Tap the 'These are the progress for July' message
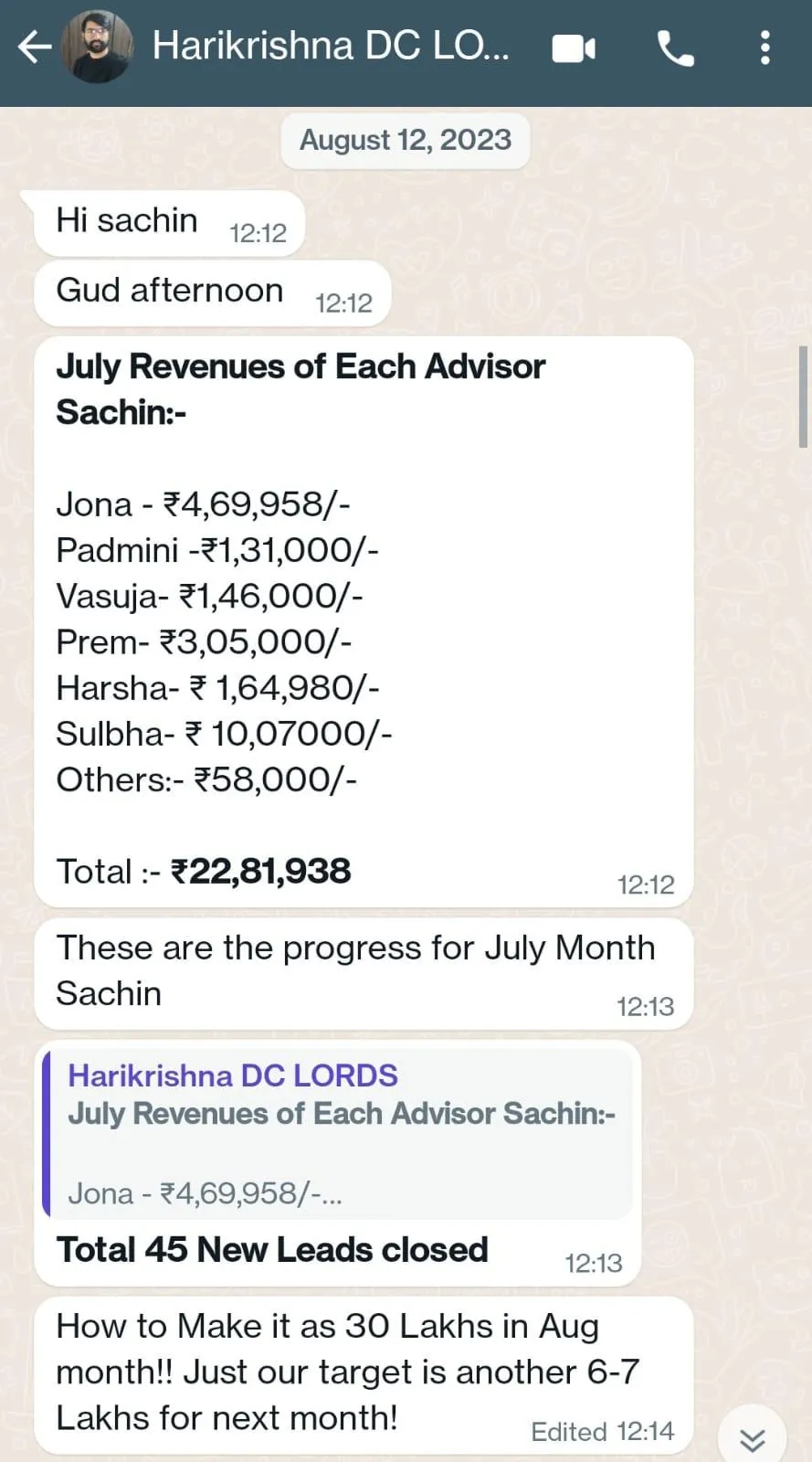Screen dimensions: 812x1462 [364, 973]
